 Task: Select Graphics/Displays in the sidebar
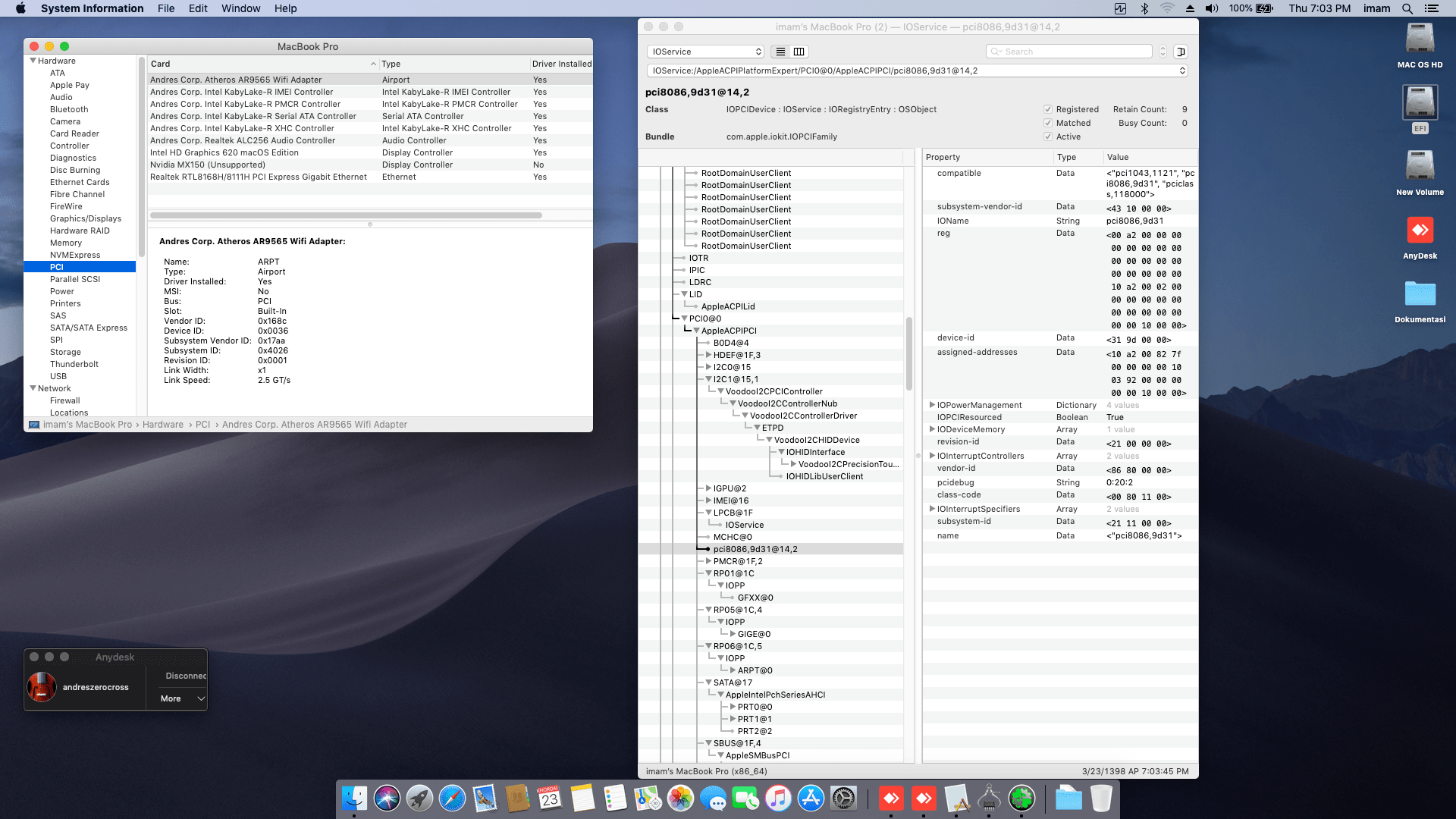click(x=85, y=218)
